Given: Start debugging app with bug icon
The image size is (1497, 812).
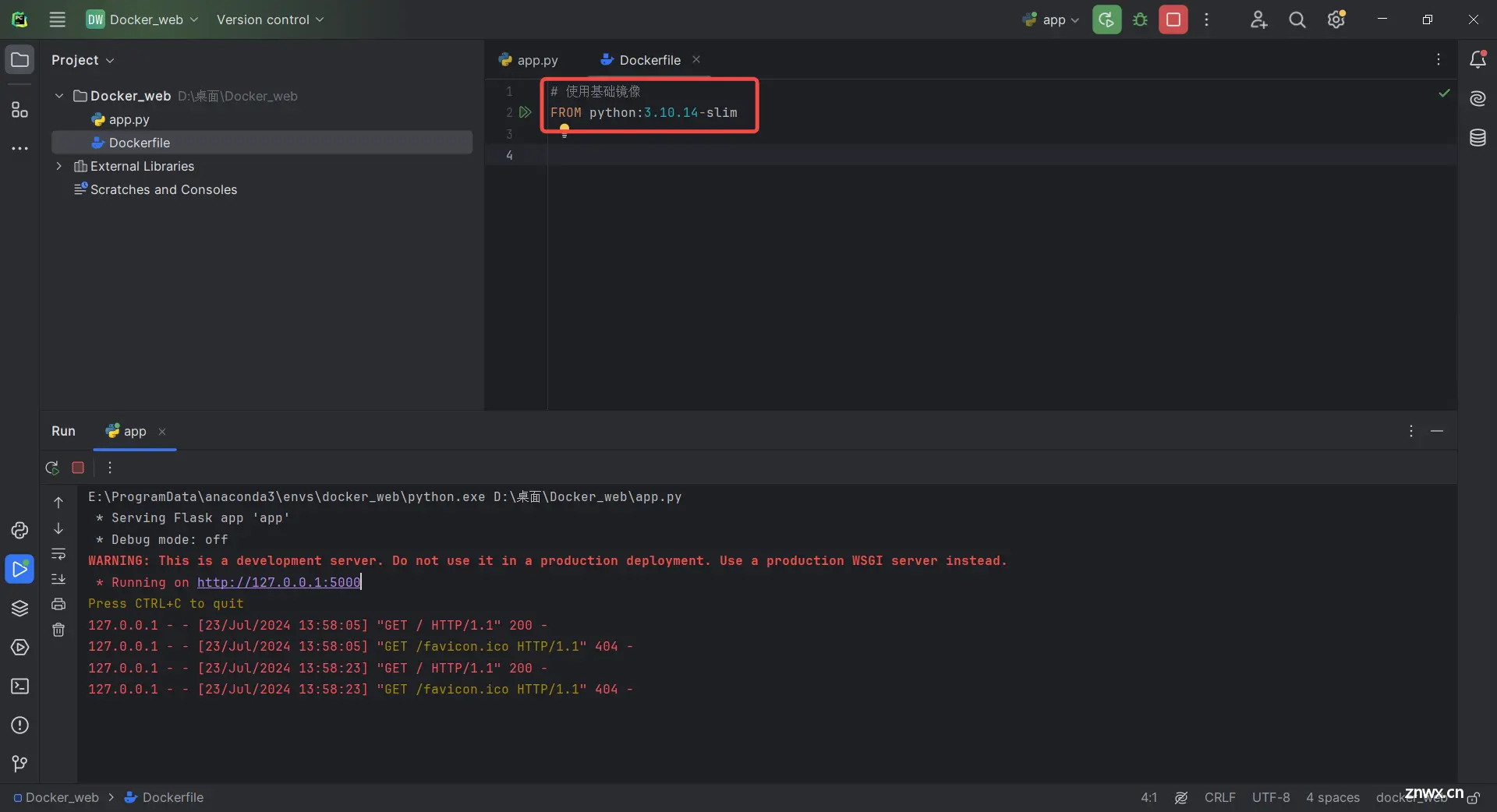Looking at the screenshot, I should click(1140, 19).
